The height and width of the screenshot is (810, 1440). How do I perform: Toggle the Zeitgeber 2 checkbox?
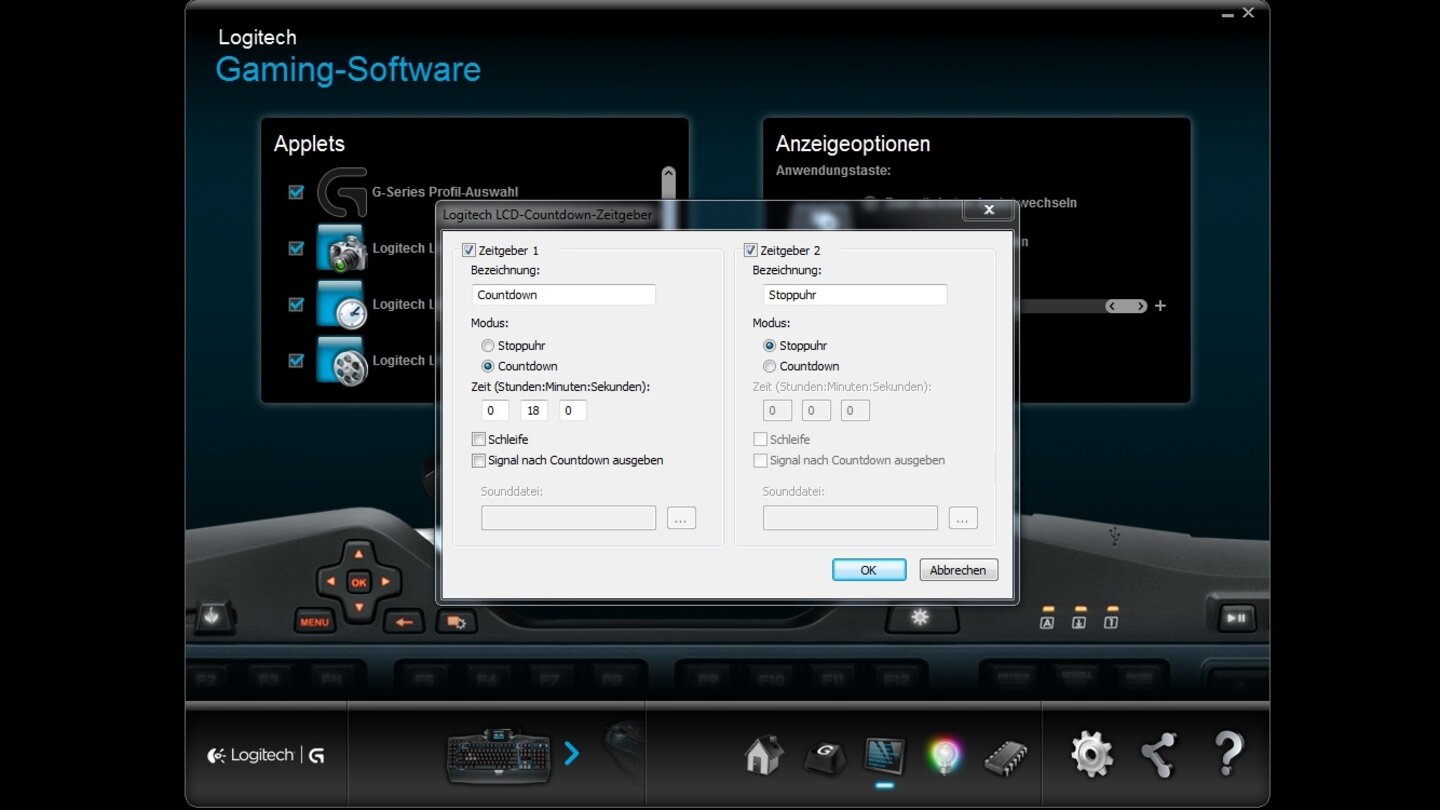pyautogui.click(x=751, y=250)
